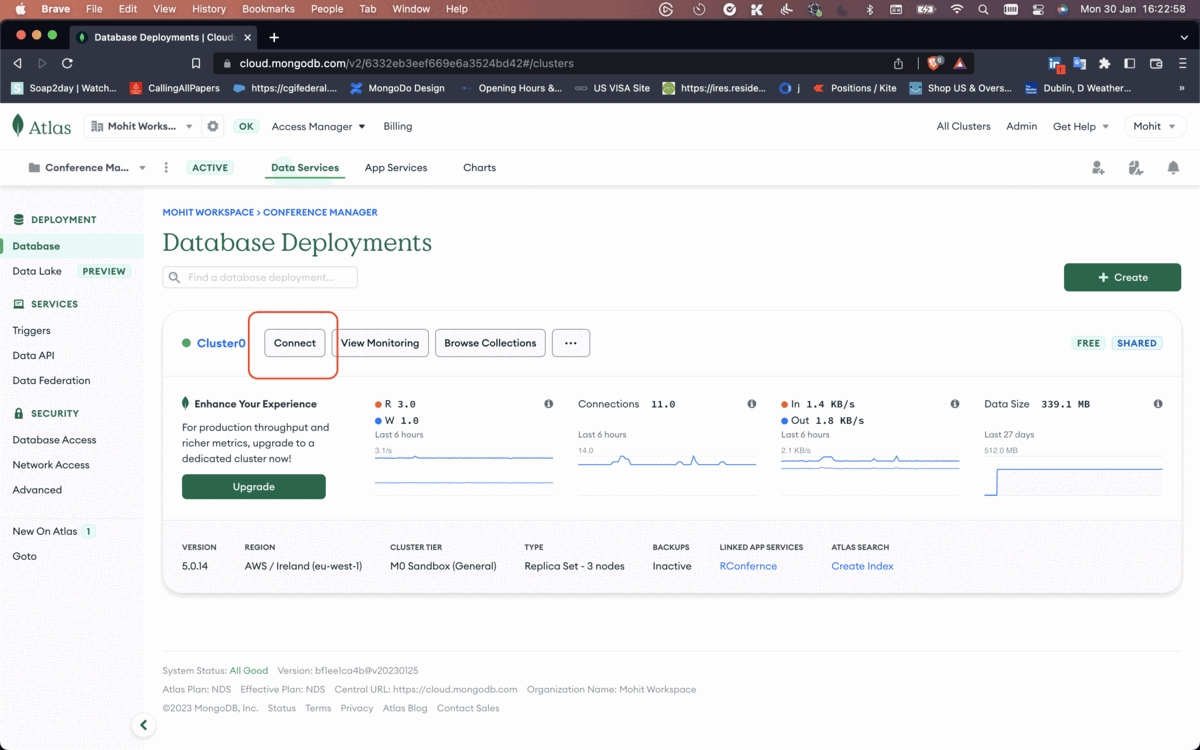Click the database deployment search field

[x=260, y=277]
